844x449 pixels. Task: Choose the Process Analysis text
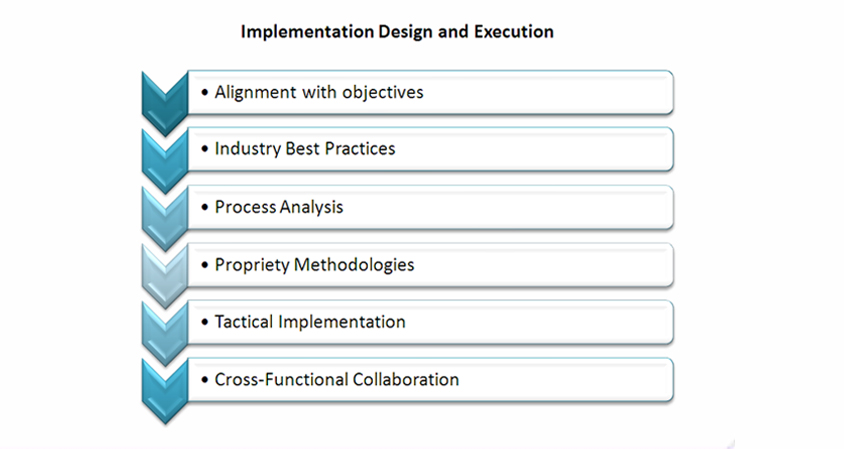279,207
